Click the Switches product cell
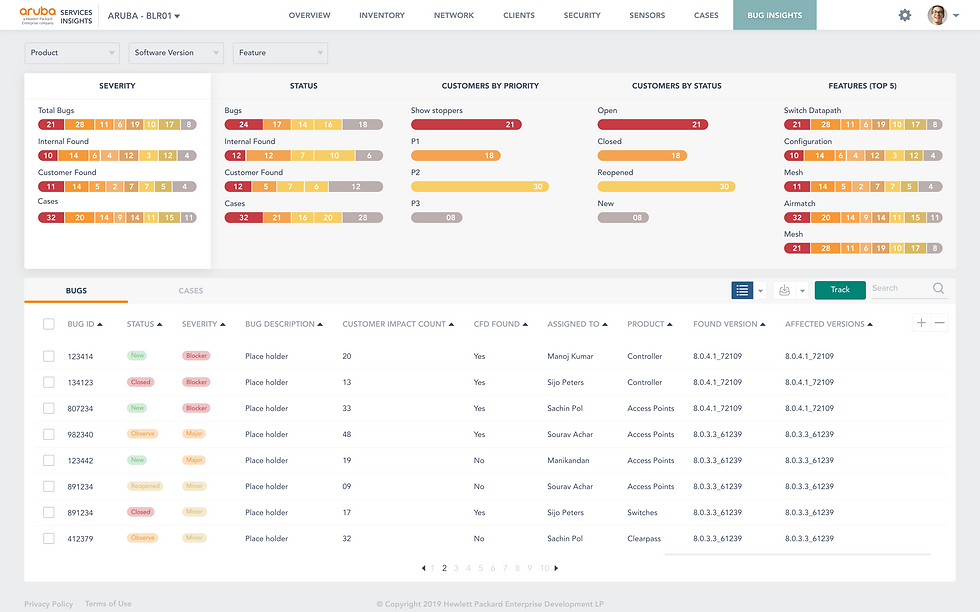Screen dimensions: 980x612 click(x=642, y=513)
